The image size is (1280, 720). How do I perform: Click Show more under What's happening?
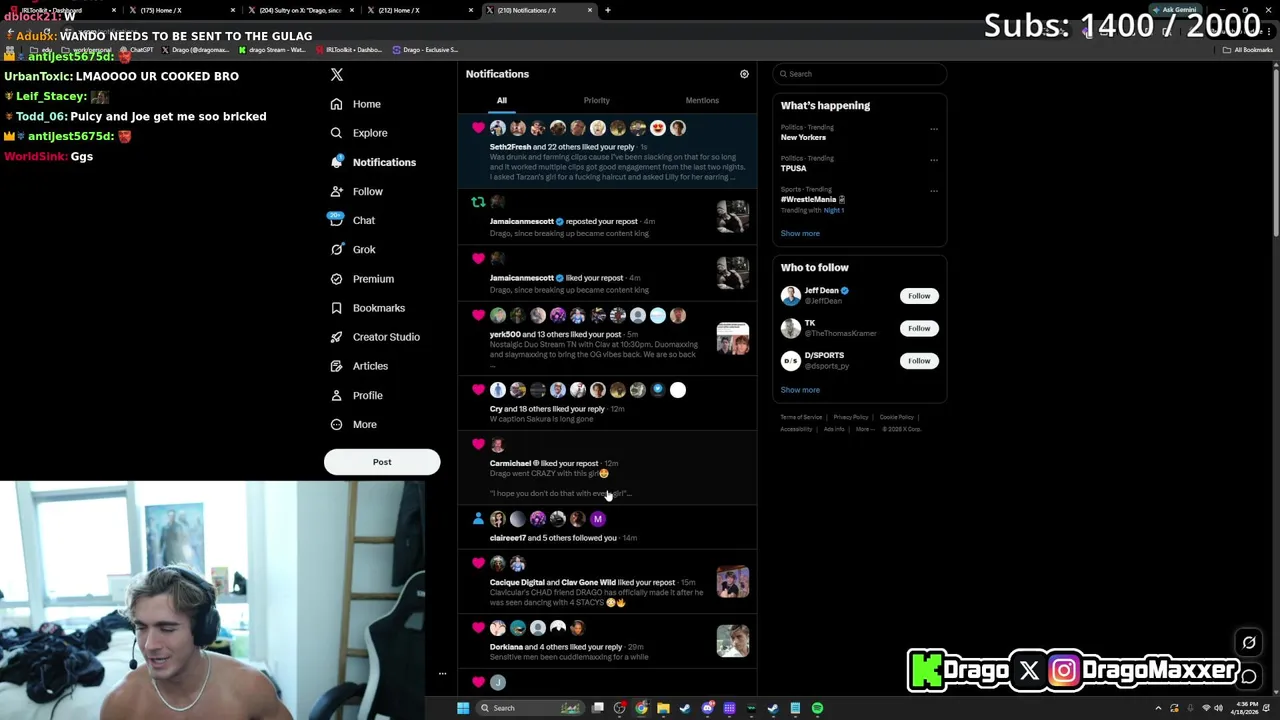[800, 233]
